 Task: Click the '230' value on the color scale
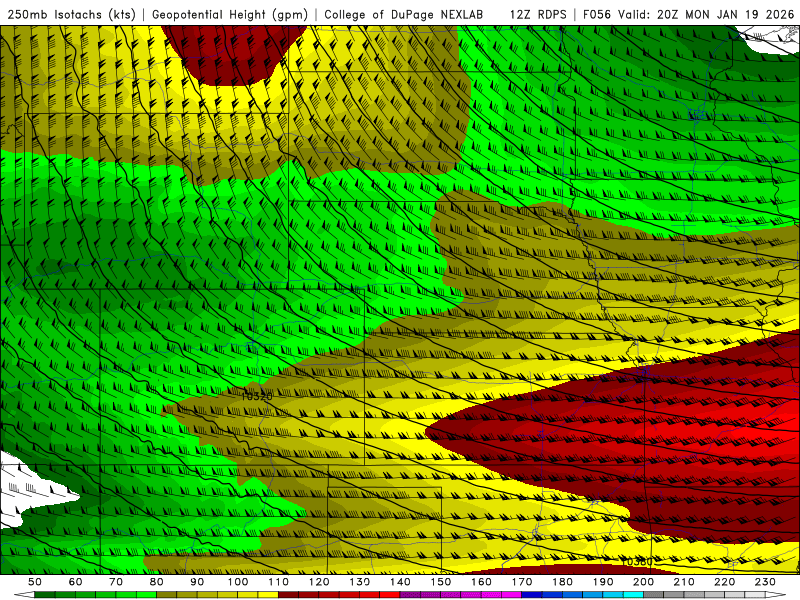(765, 582)
